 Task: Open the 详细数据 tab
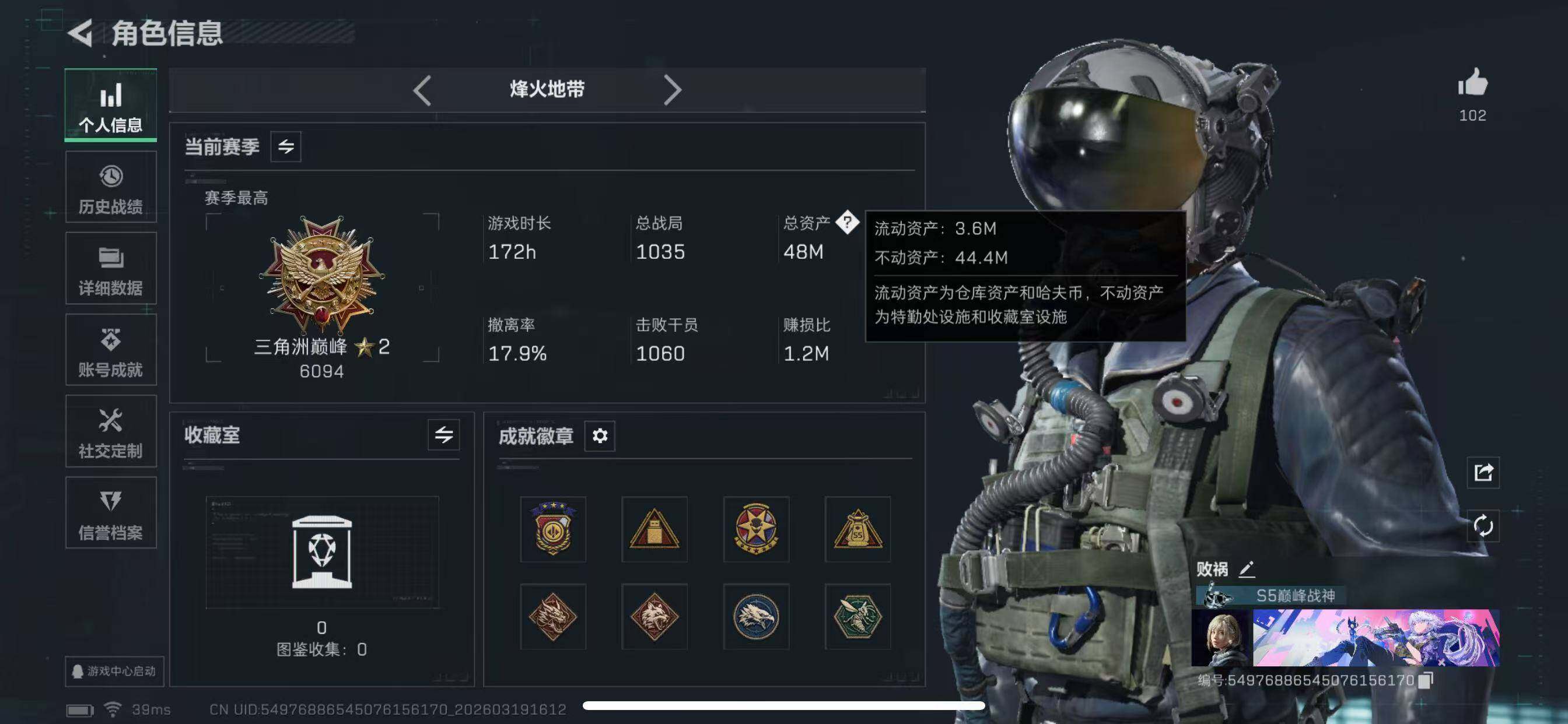coord(111,268)
